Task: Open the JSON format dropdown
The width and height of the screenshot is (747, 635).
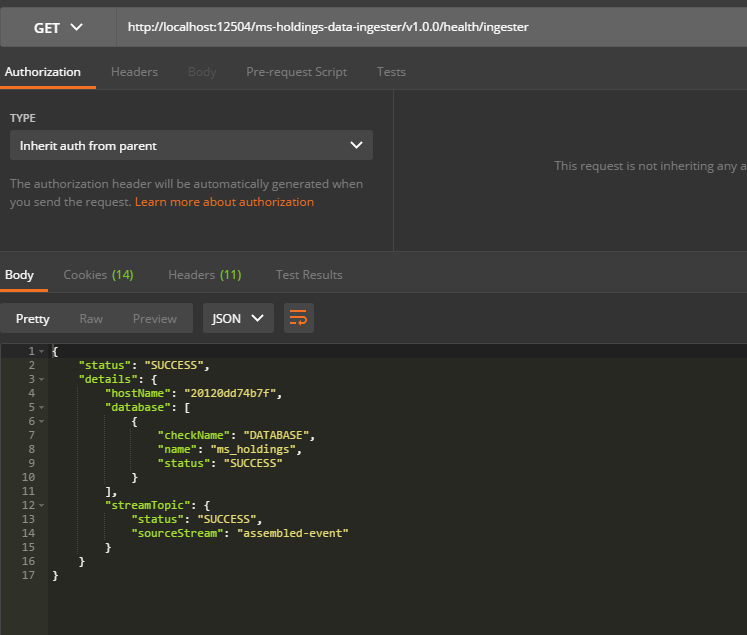Action: coord(238,319)
